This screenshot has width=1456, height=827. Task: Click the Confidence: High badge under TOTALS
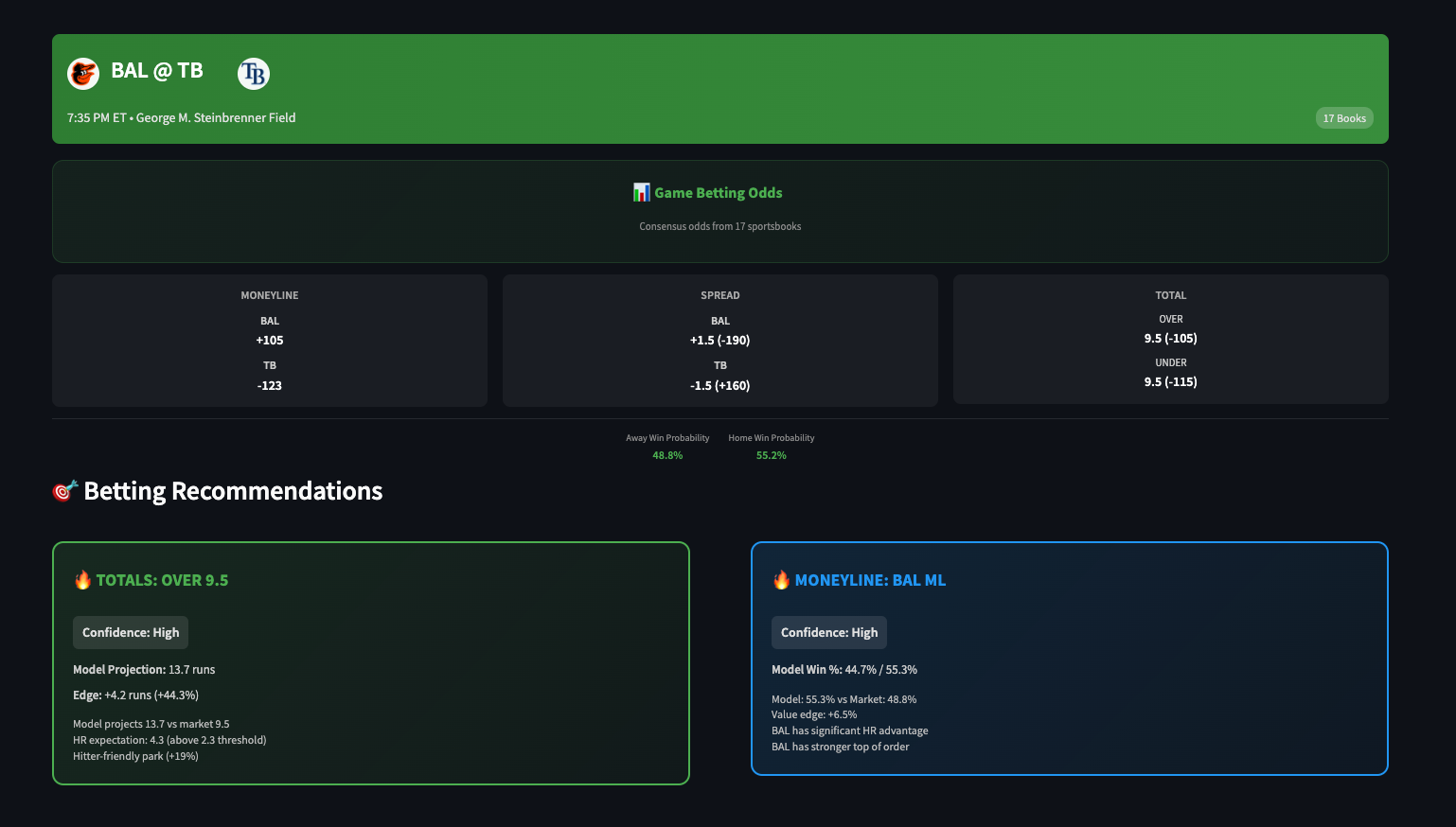point(130,632)
